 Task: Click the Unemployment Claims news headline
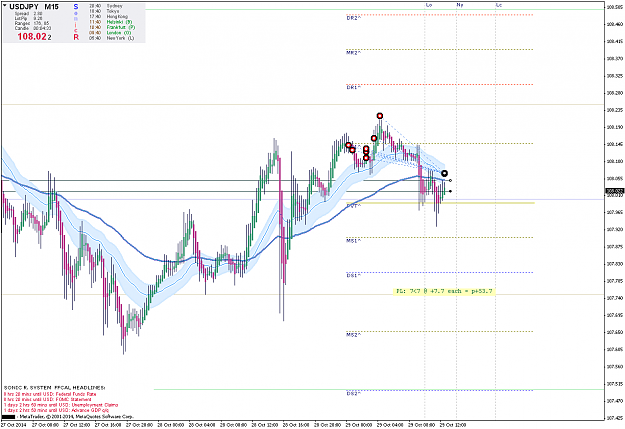(61, 405)
